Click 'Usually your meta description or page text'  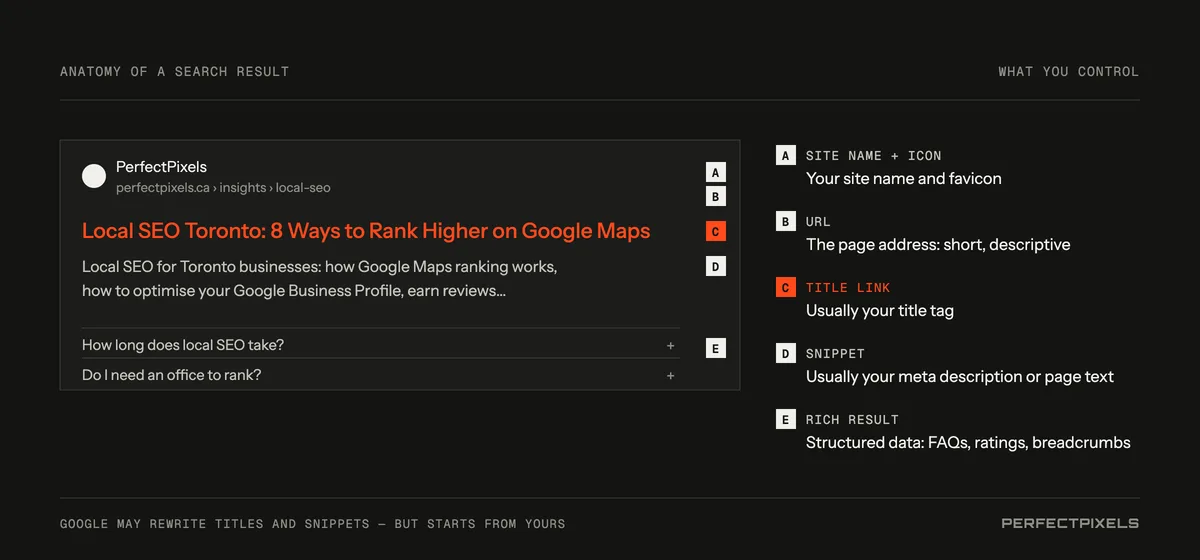[x=960, y=377]
